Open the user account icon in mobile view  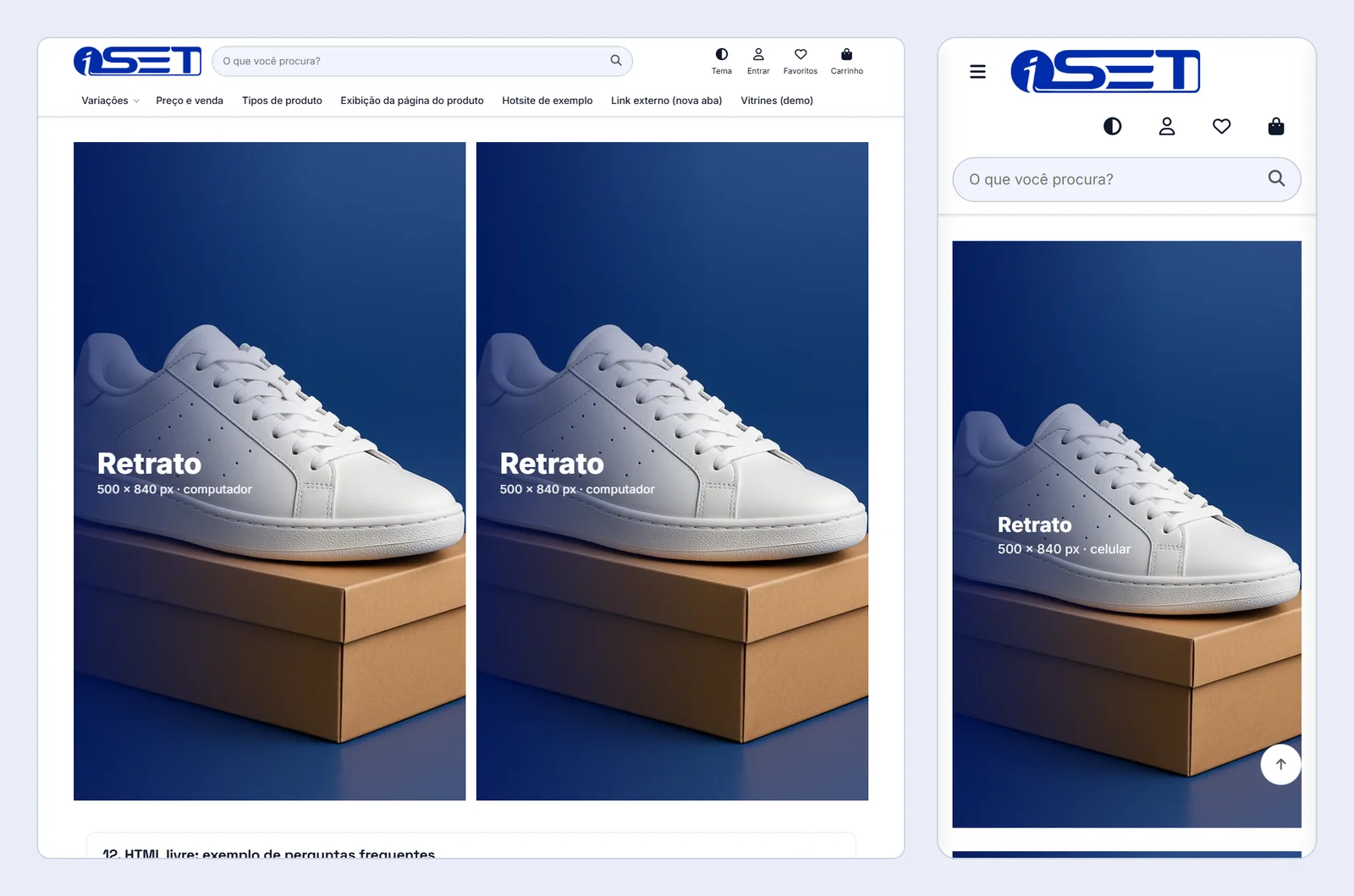tap(1167, 127)
